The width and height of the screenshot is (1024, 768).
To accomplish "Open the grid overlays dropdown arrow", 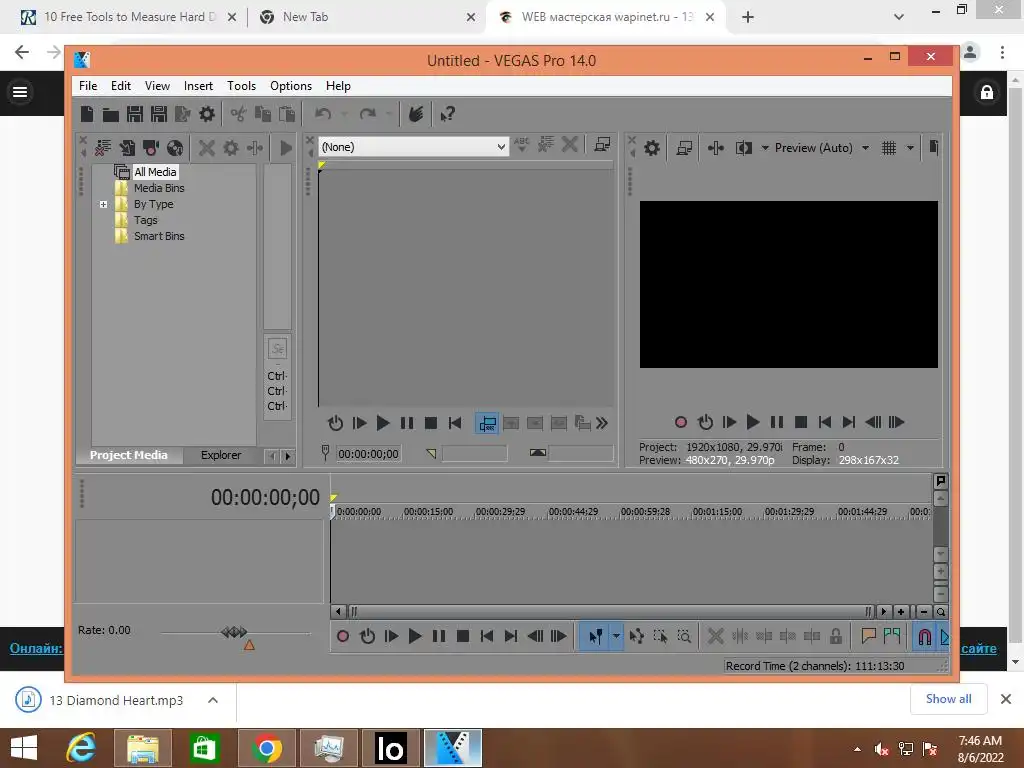I will (x=910, y=148).
